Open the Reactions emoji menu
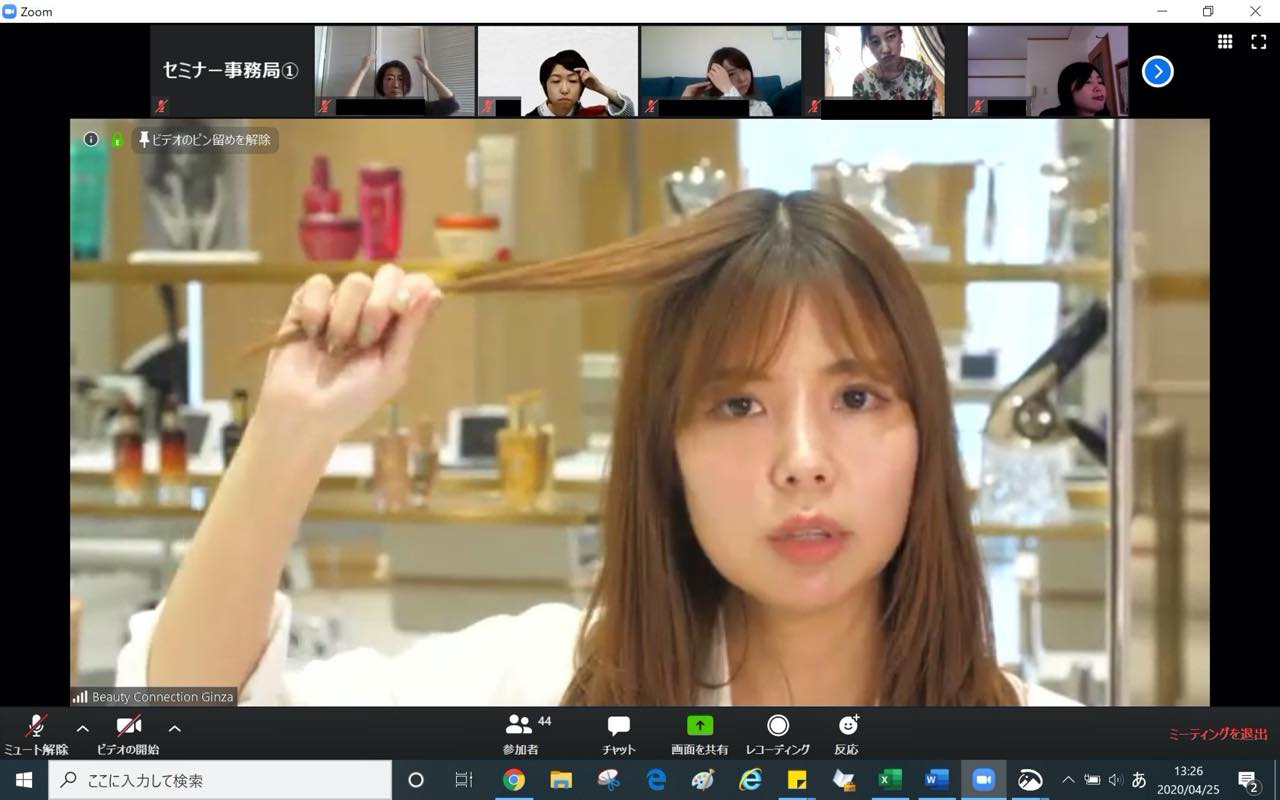Viewport: 1280px width, 800px height. click(x=847, y=726)
